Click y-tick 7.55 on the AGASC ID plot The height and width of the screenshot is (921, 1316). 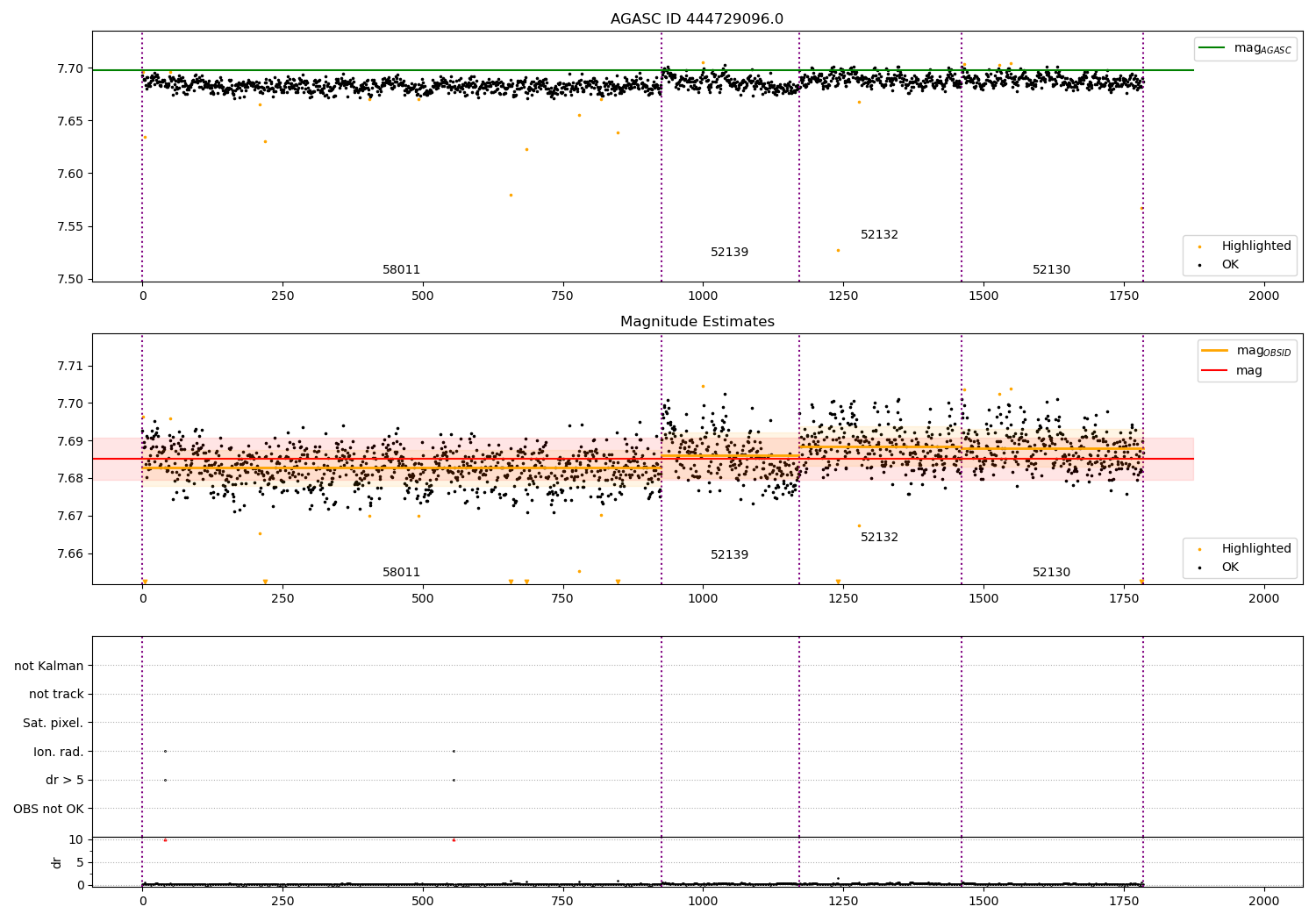(x=69, y=226)
